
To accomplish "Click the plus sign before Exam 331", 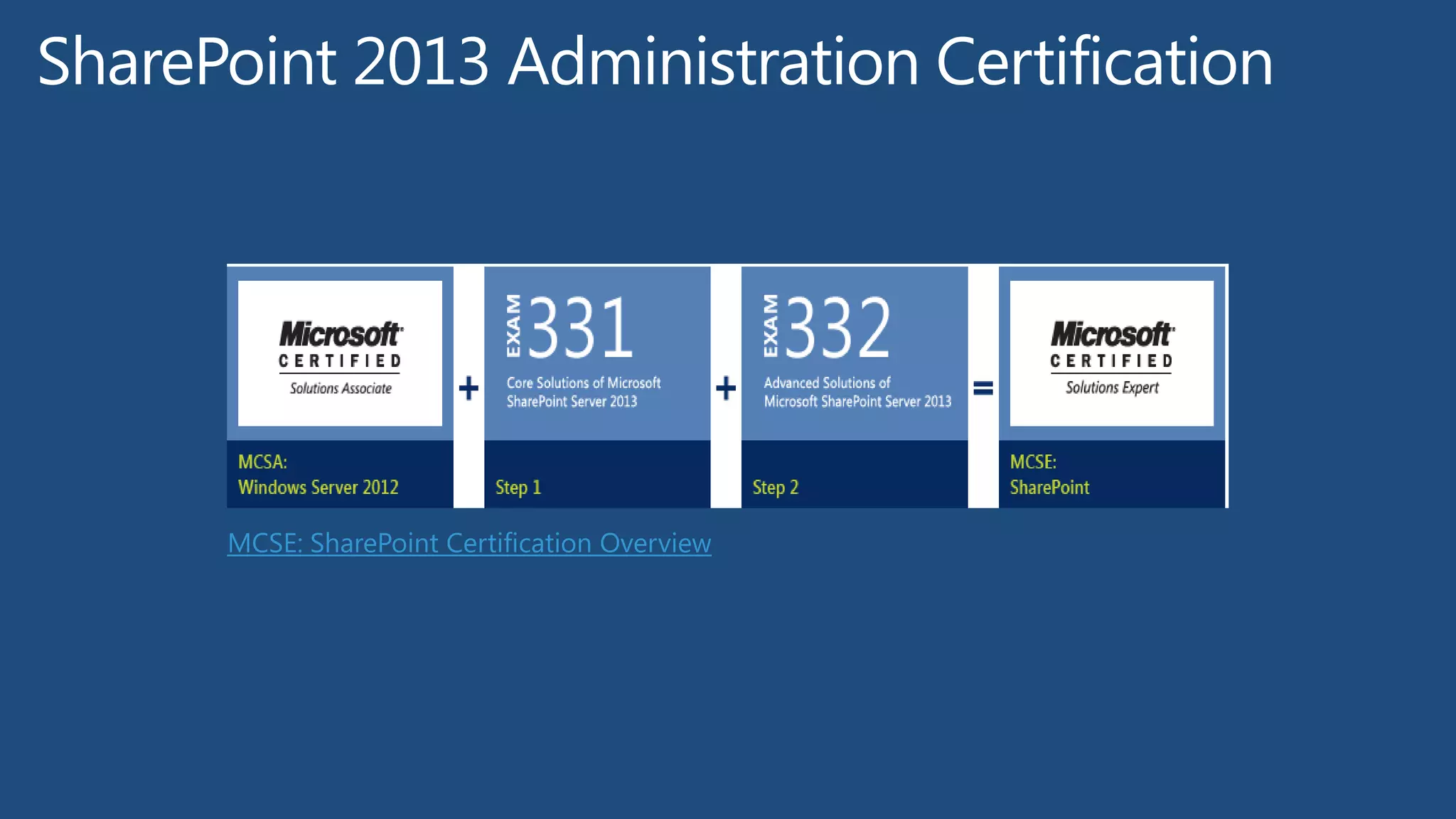I will click(x=469, y=388).
